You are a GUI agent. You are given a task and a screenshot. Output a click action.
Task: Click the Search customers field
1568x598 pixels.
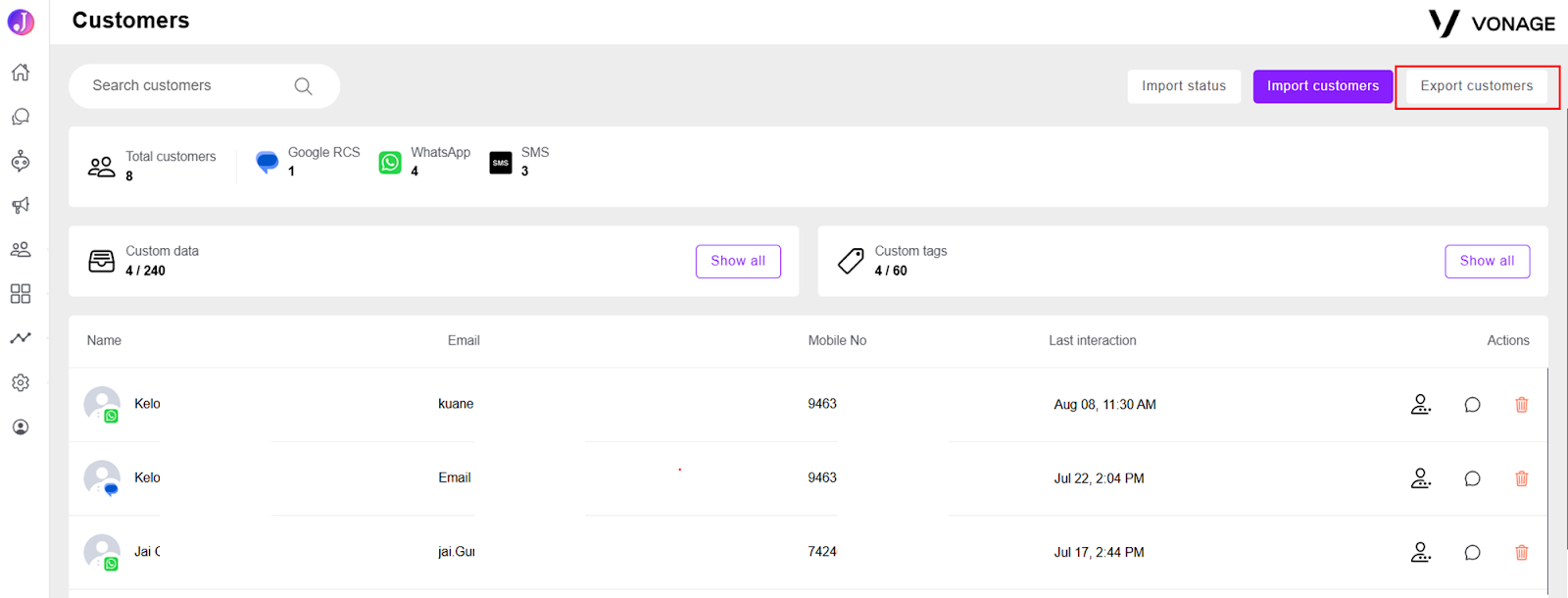pyautogui.click(x=204, y=86)
